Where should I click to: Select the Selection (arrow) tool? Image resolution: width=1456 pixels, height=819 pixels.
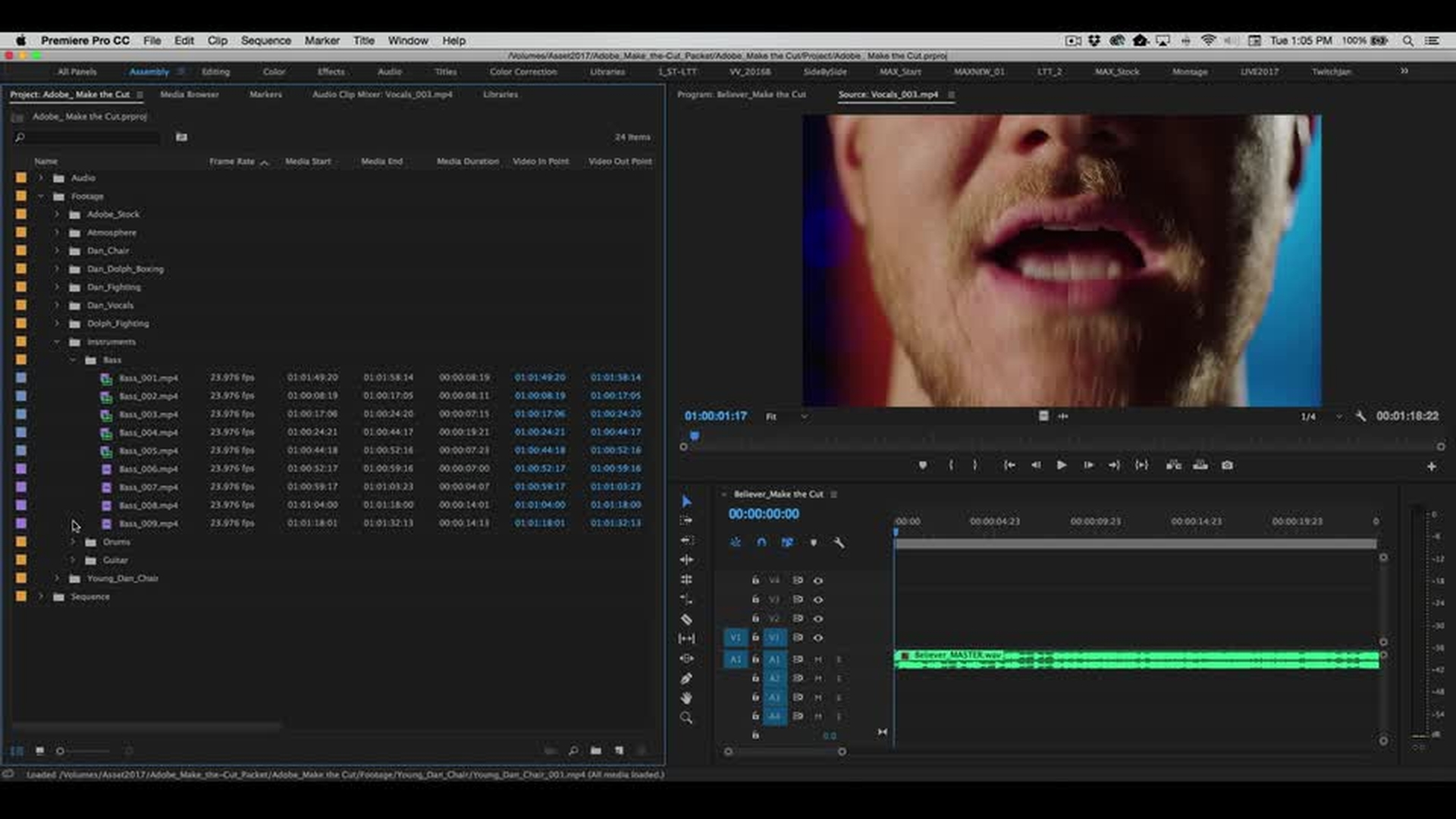tap(686, 501)
